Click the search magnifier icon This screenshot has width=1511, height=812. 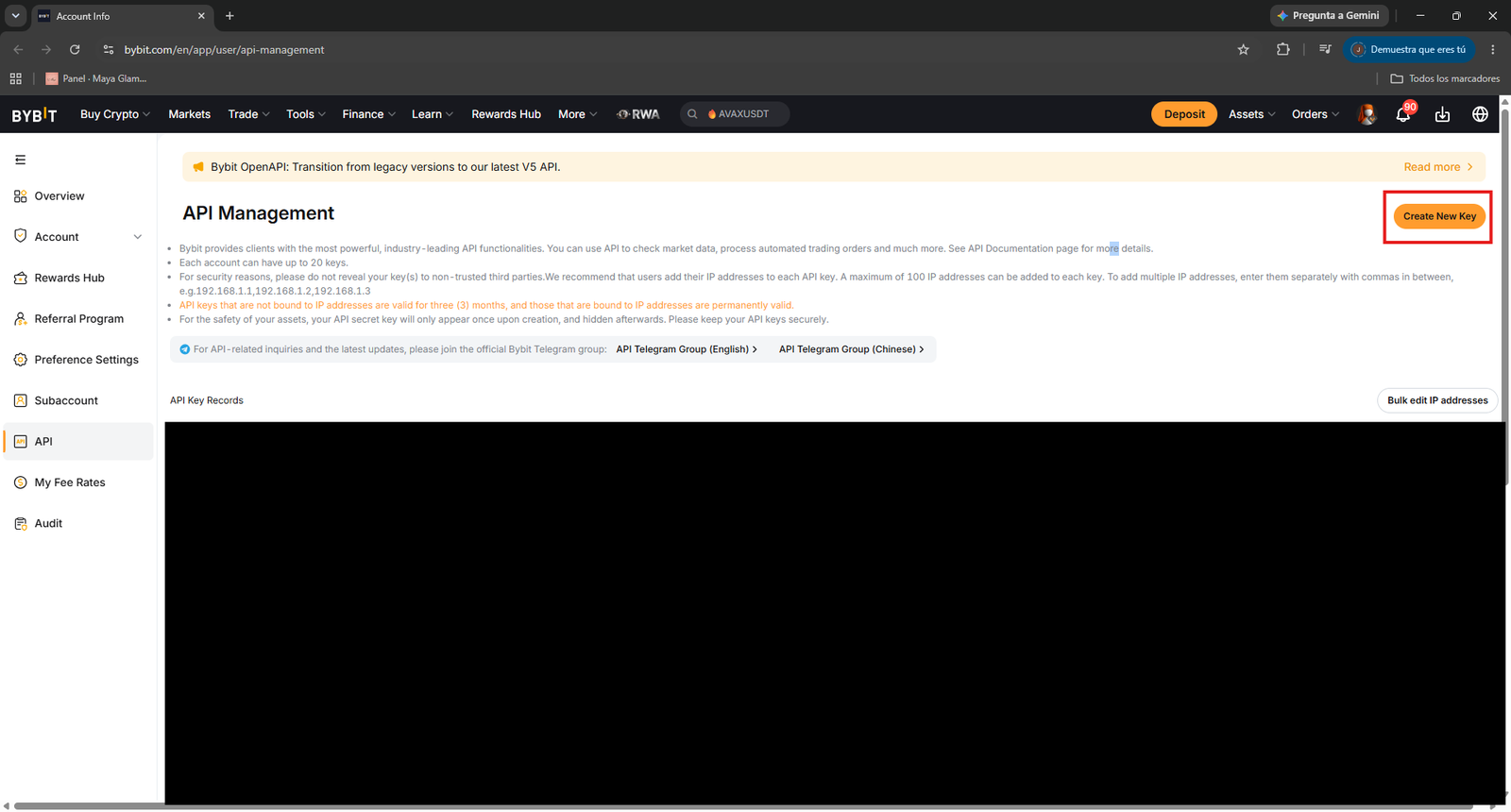coord(692,114)
